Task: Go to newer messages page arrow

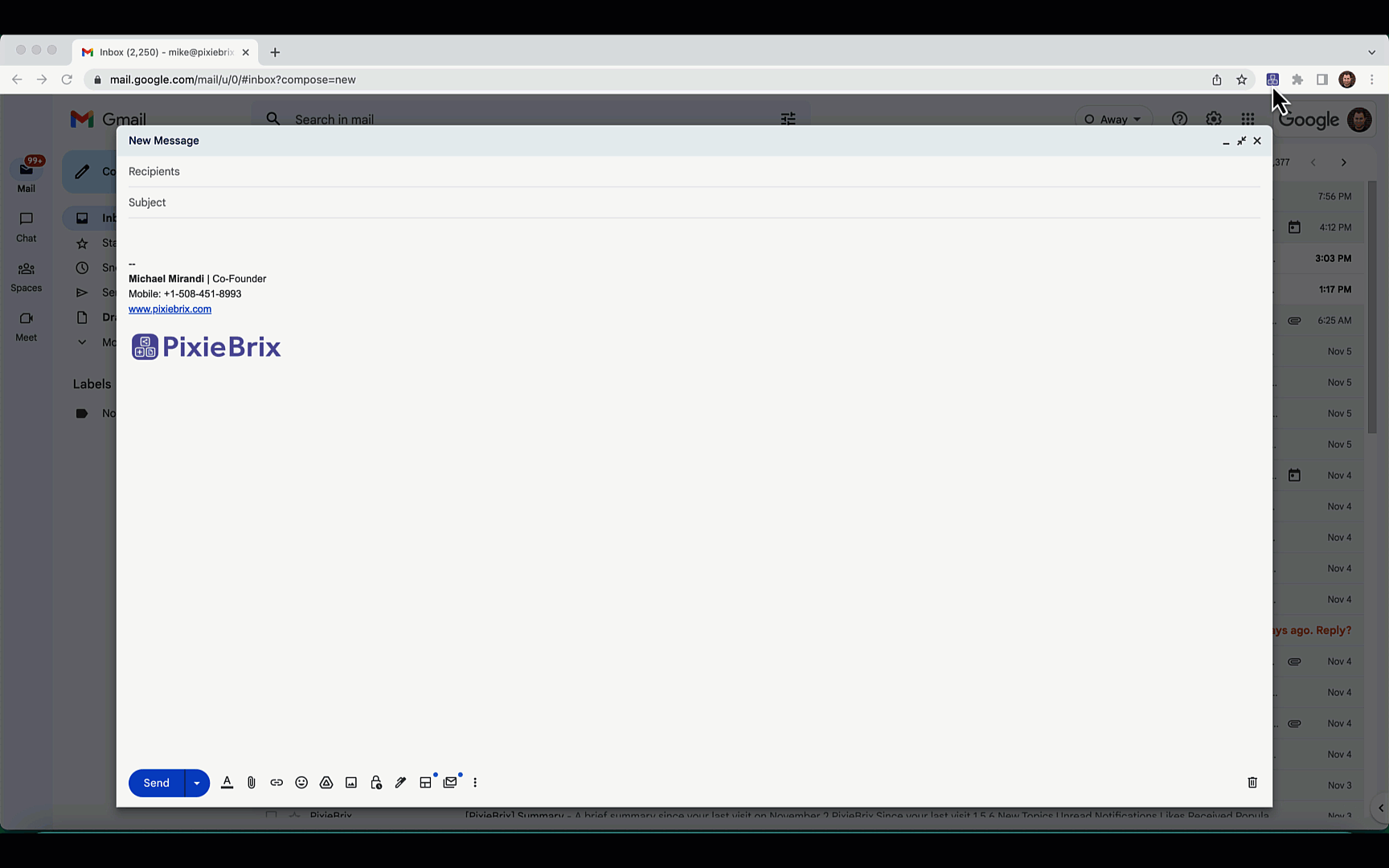Action: (1313, 162)
